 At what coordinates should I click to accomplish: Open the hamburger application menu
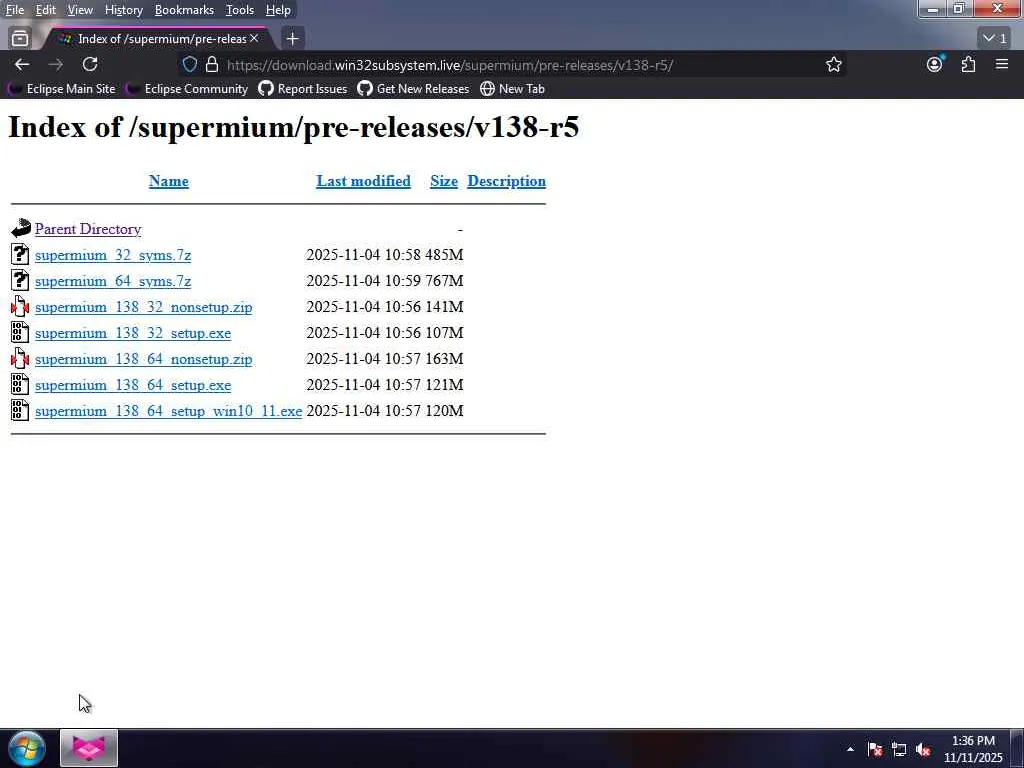click(1002, 65)
